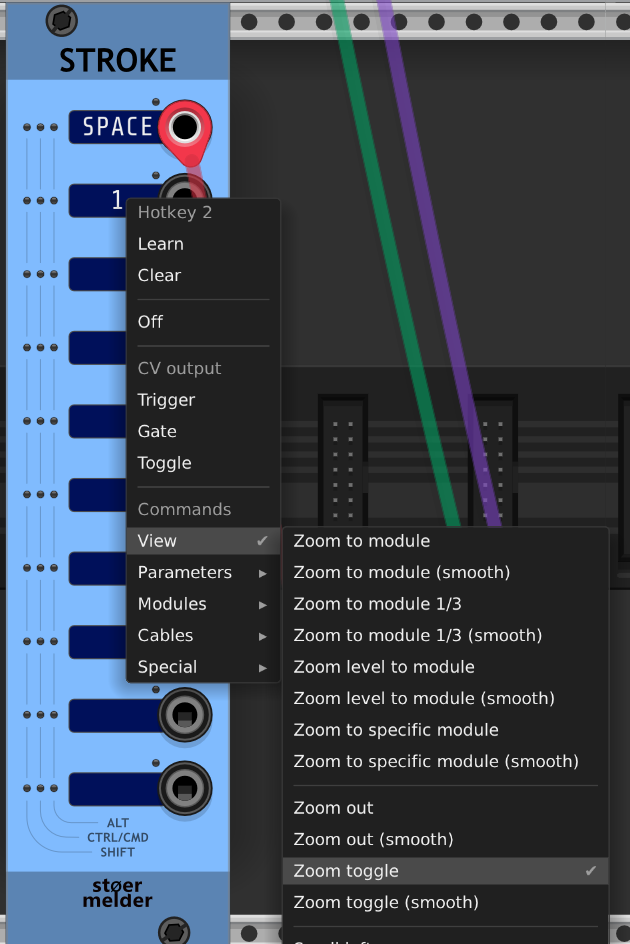Click the SPACE hotkey display field
This screenshot has width=630, height=944.
click(116, 127)
